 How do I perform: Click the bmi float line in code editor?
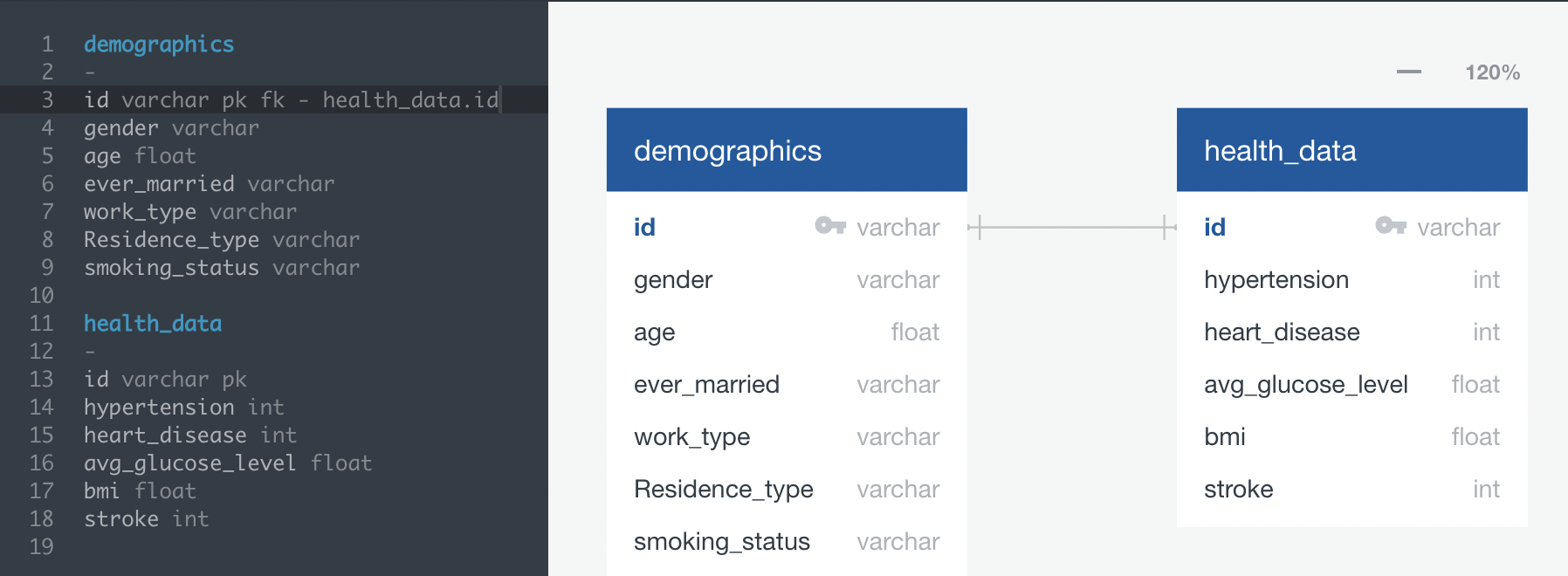(x=140, y=491)
